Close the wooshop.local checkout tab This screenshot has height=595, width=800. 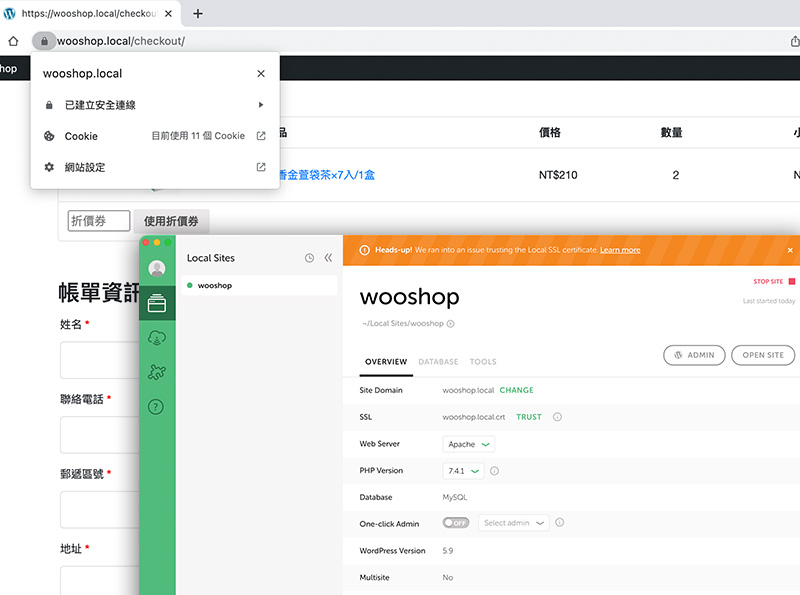tap(168, 14)
